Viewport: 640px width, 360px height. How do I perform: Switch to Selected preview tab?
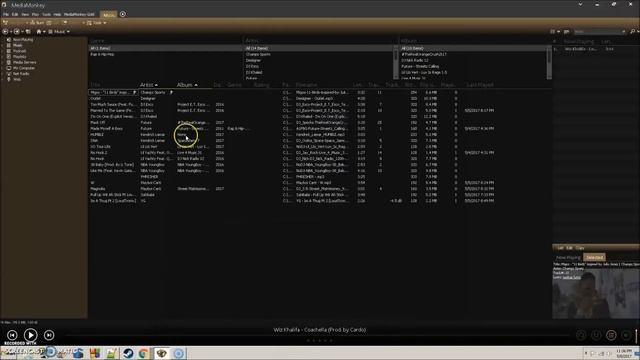594,258
